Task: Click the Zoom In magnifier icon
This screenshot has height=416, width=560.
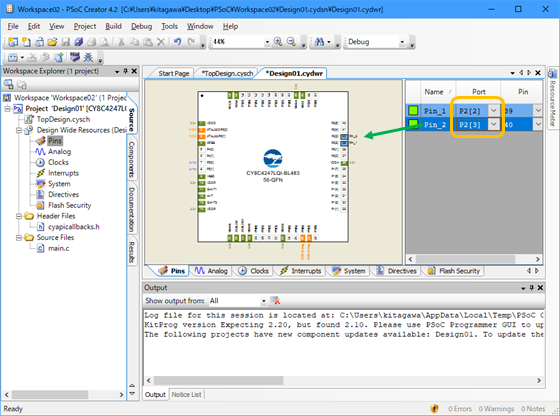Action: coord(278,42)
